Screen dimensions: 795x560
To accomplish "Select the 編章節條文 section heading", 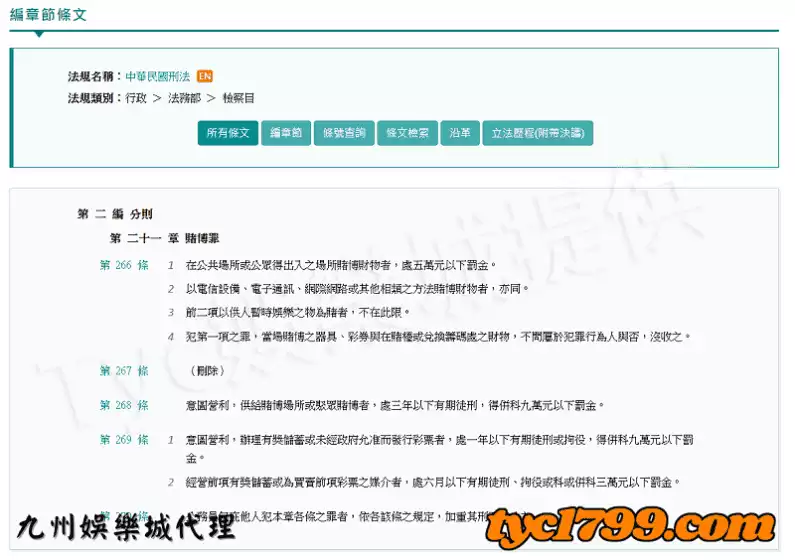I will (x=49, y=15).
